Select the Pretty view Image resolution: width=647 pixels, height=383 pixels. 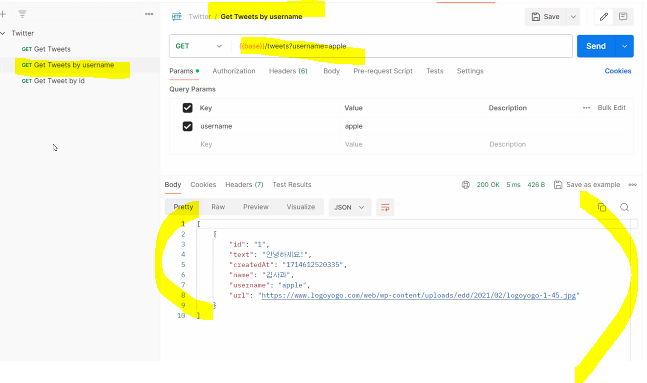(x=183, y=207)
